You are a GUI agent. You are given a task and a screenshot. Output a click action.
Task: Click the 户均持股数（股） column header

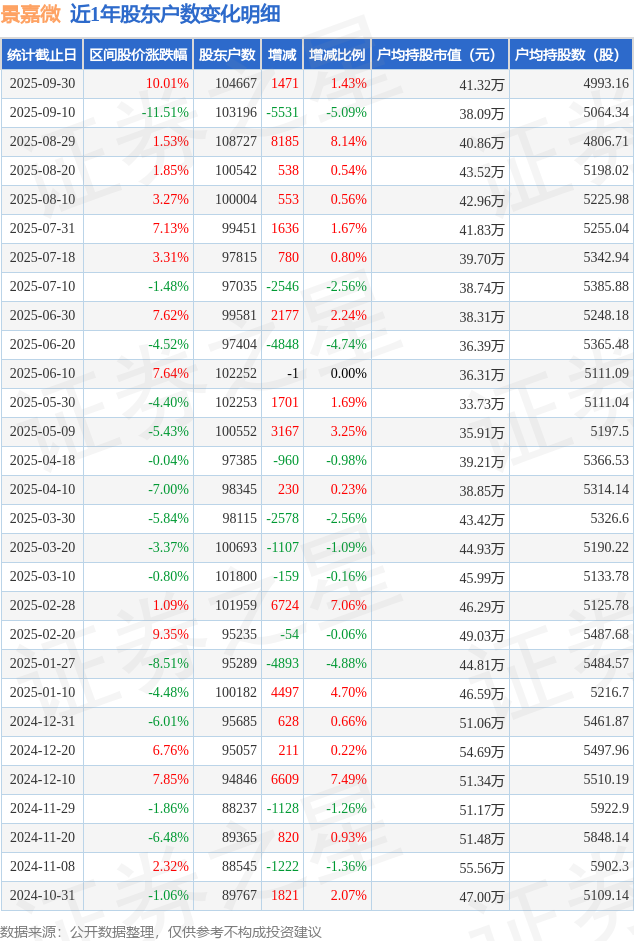[x=571, y=55]
